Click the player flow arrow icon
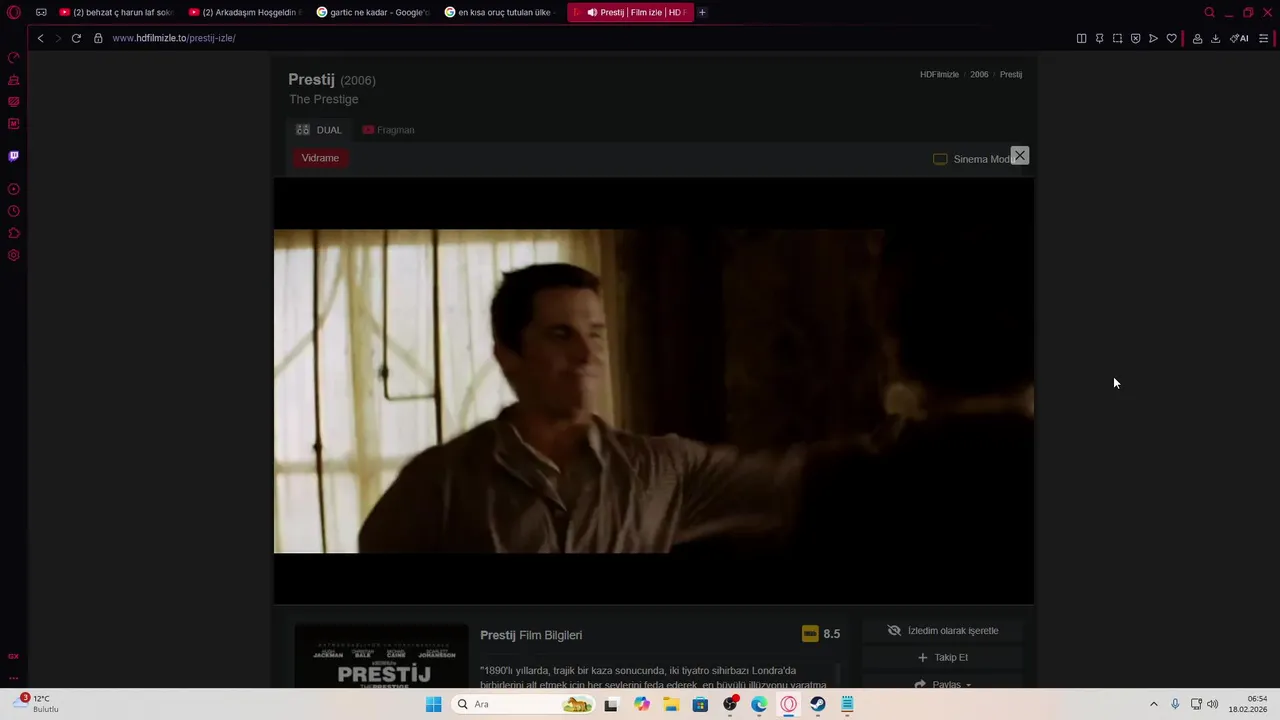This screenshot has height=720, width=1280. pyautogui.click(x=1153, y=38)
